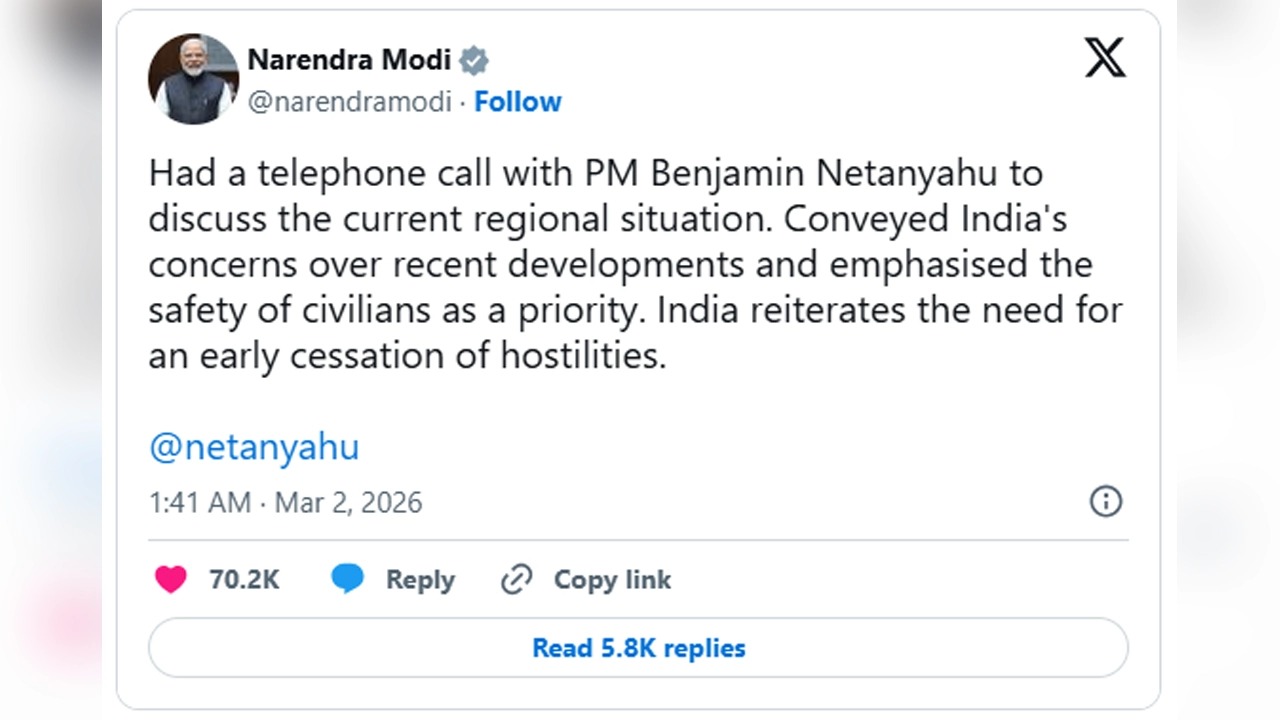Click the Narendra Modi display name
The width and height of the screenshot is (1280, 720).
(x=349, y=60)
